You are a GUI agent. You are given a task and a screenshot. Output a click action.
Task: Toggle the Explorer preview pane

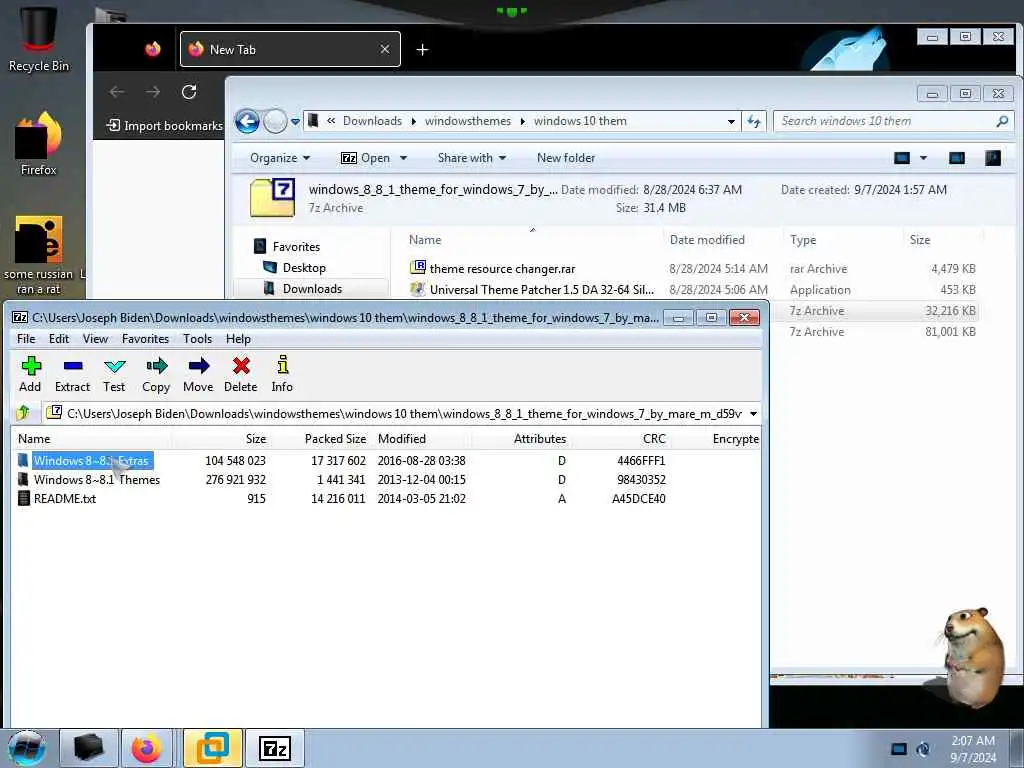pos(957,158)
